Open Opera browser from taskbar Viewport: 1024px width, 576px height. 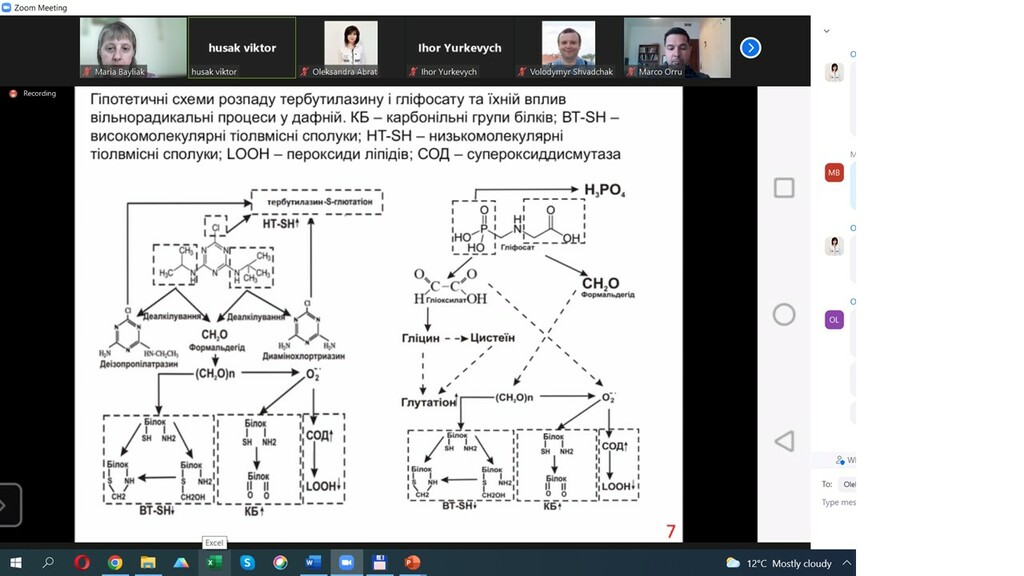click(82, 562)
